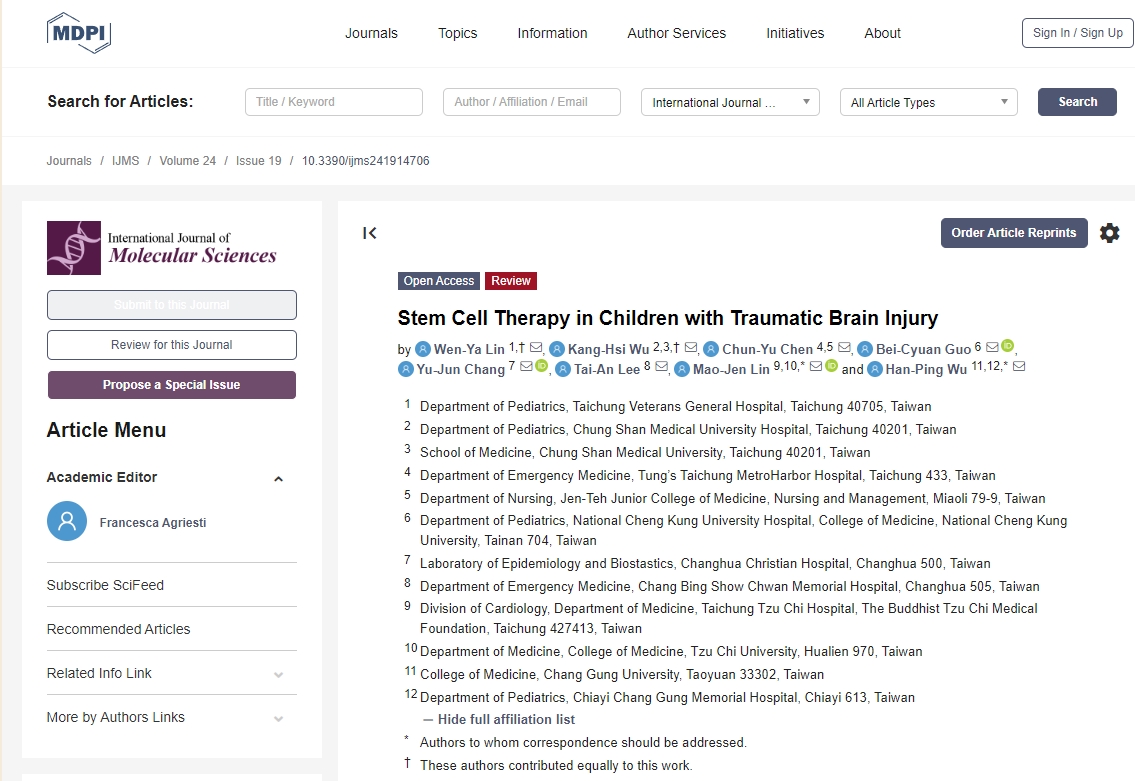Image resolution: width=1135 pixels, height=781 pixels.
Task: Open the Journals menu in top navigation
Action: coord(371,33)
